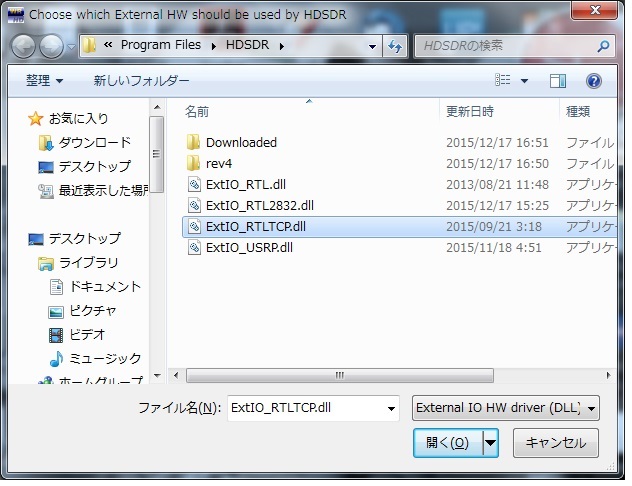Select the ExtIO_RTL2832.dll file
632x486 pixels.
click(x=399, y=206)
